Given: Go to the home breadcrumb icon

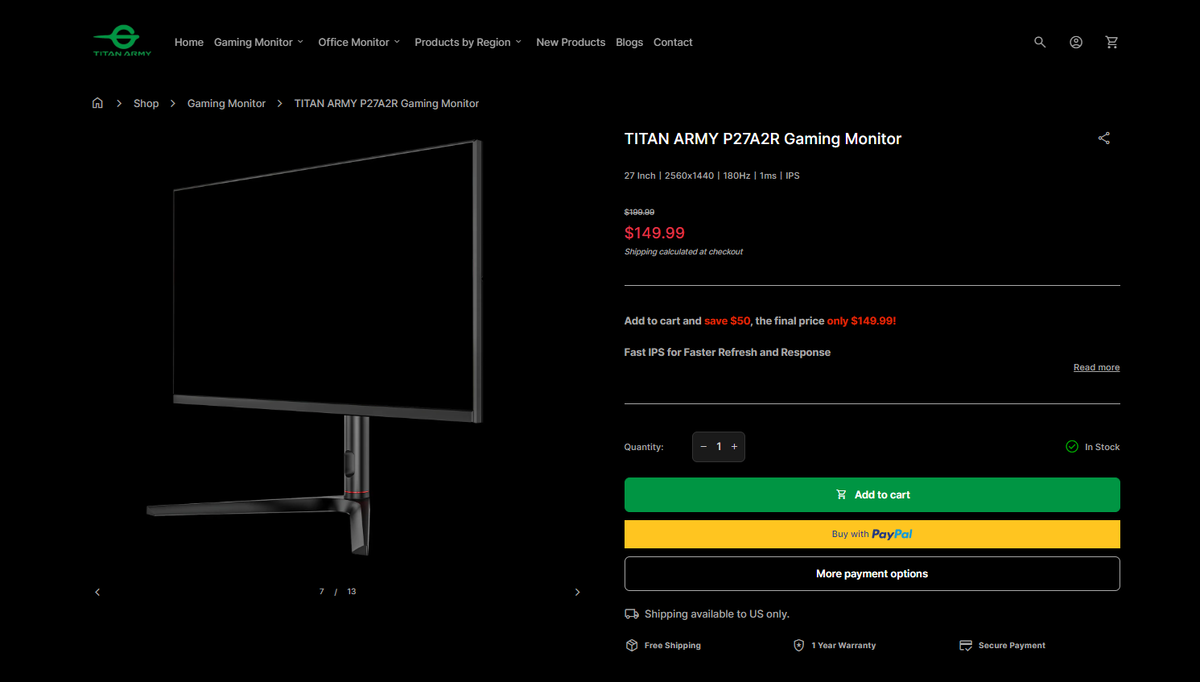Looking at the screenshot, I should click(97, 103).
